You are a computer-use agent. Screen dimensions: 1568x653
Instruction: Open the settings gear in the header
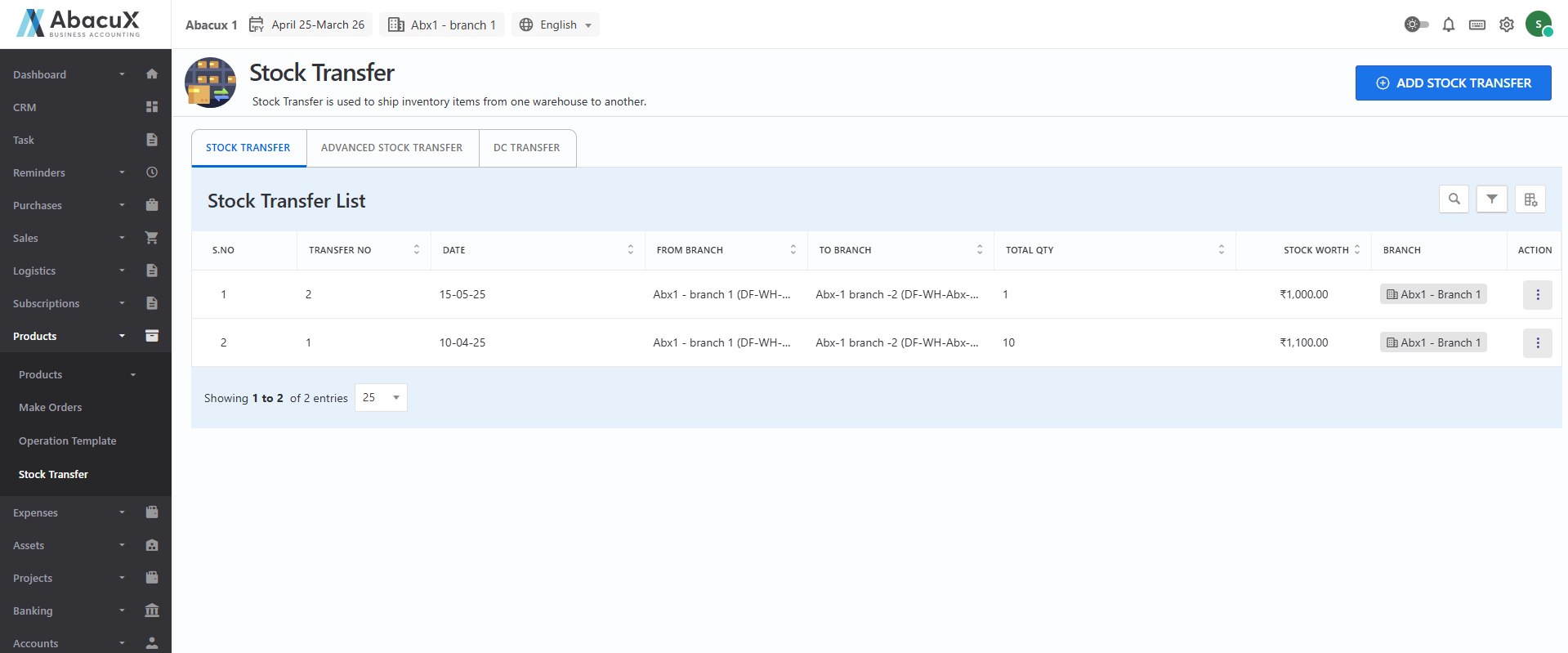[x=1506, y=25]
